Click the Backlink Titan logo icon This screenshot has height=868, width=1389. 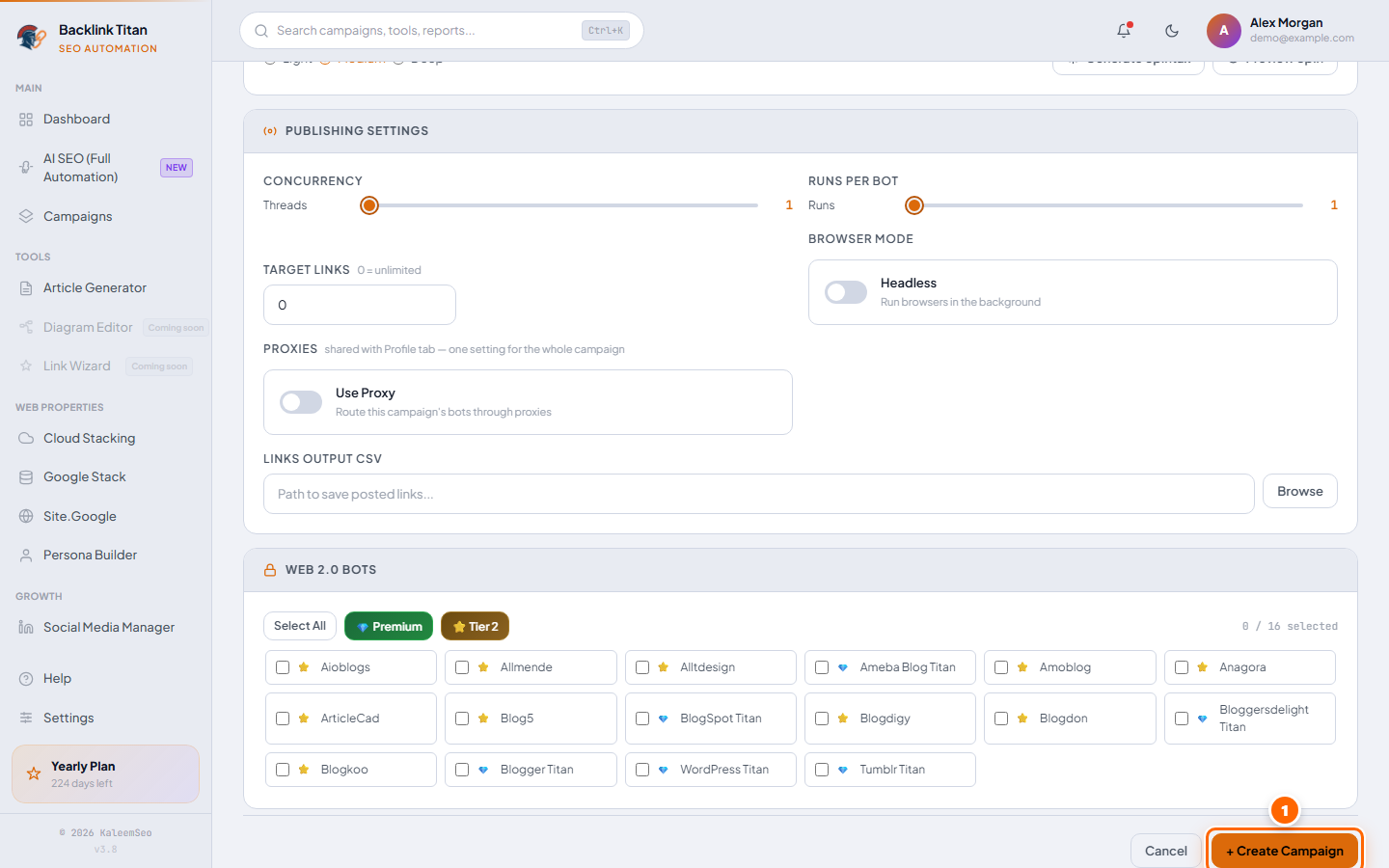32,38
